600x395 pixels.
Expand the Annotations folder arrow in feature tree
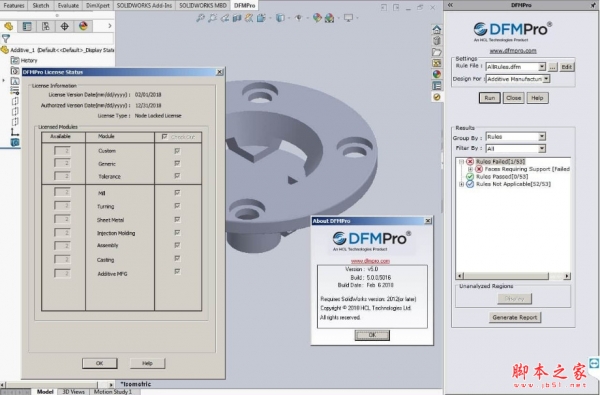pyautogui.click(x=4, y=80)
